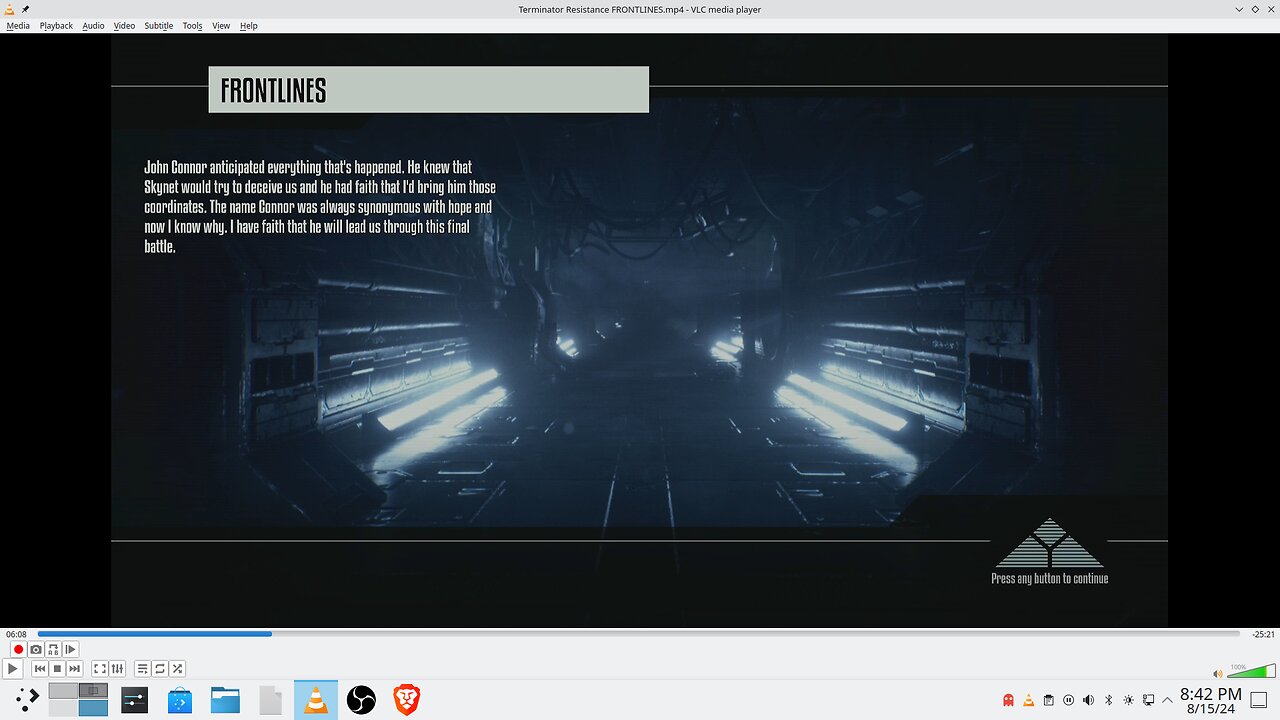Seek within the playback progress bar
This screenshot has width=1280, height=720.
point(639,634)
